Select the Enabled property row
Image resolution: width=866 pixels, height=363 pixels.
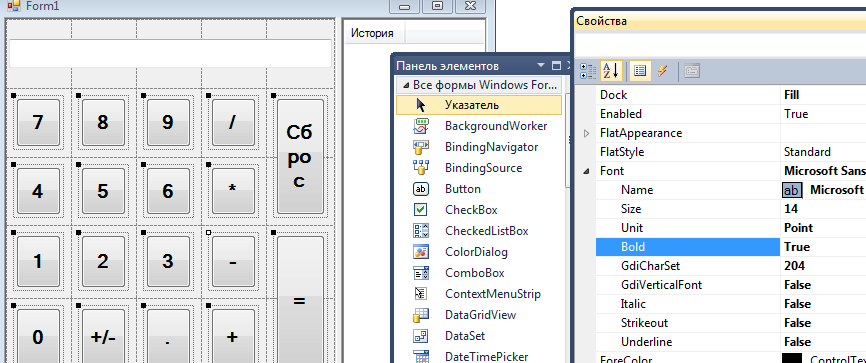731,114
